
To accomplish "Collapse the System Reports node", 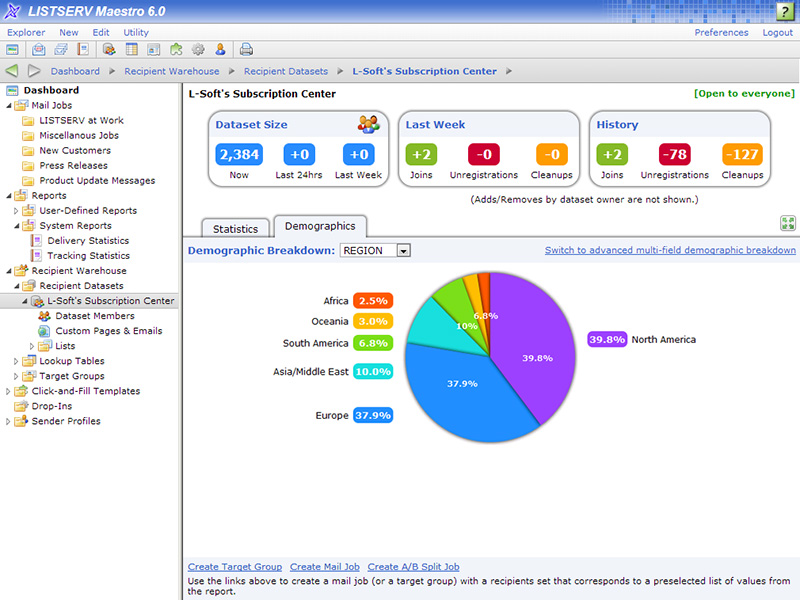I will coord(17,226).
